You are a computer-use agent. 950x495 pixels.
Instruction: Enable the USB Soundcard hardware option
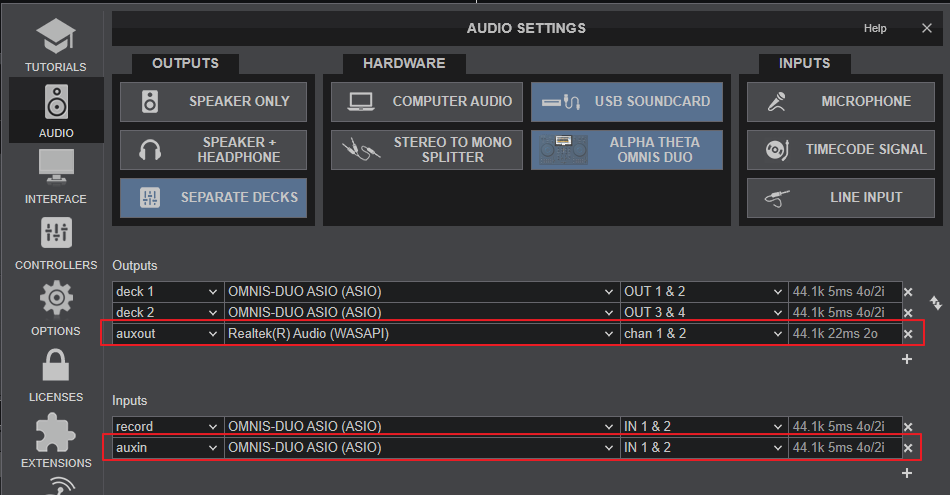click(x=627, y=101)
